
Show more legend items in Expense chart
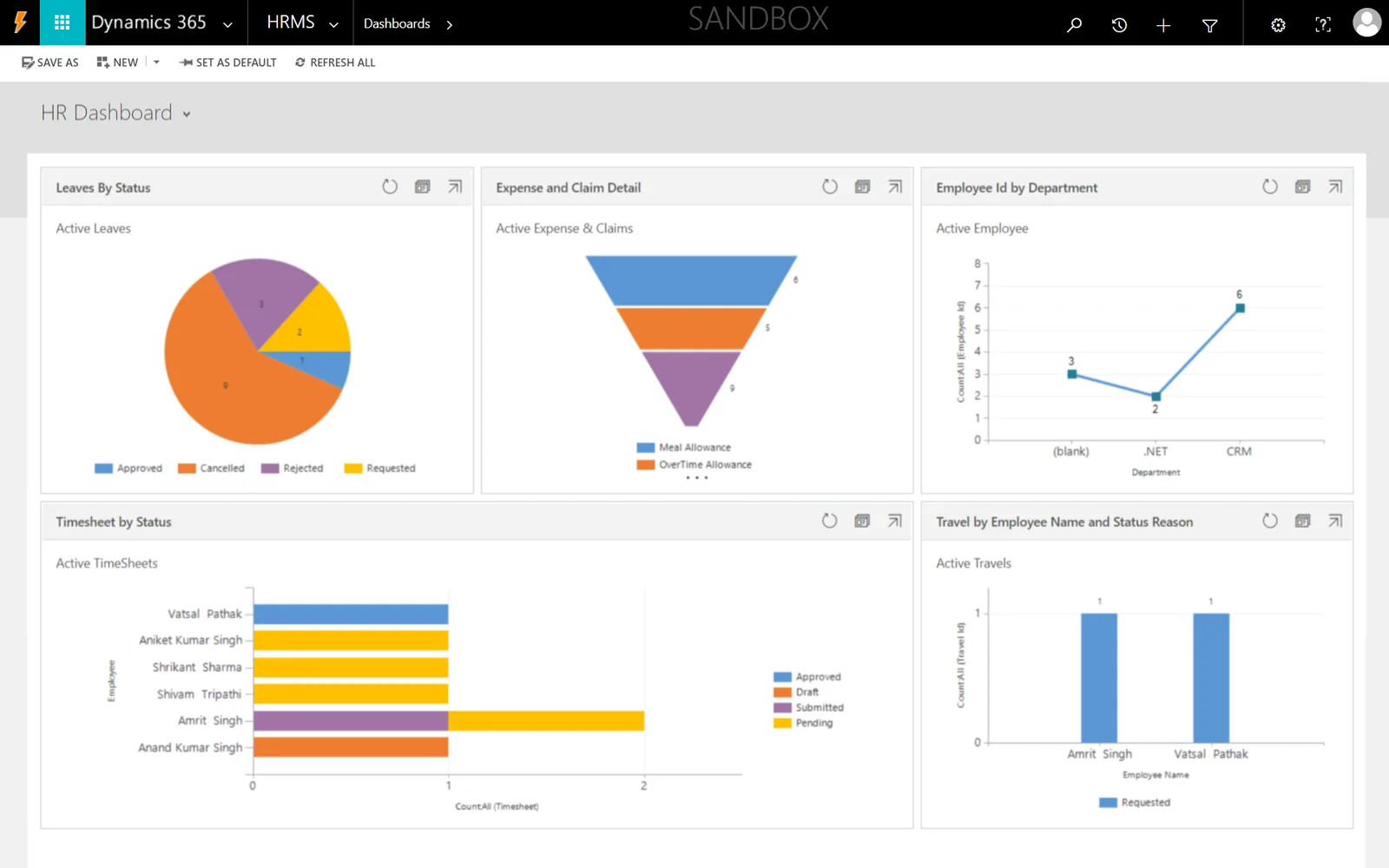pos(696,477)
